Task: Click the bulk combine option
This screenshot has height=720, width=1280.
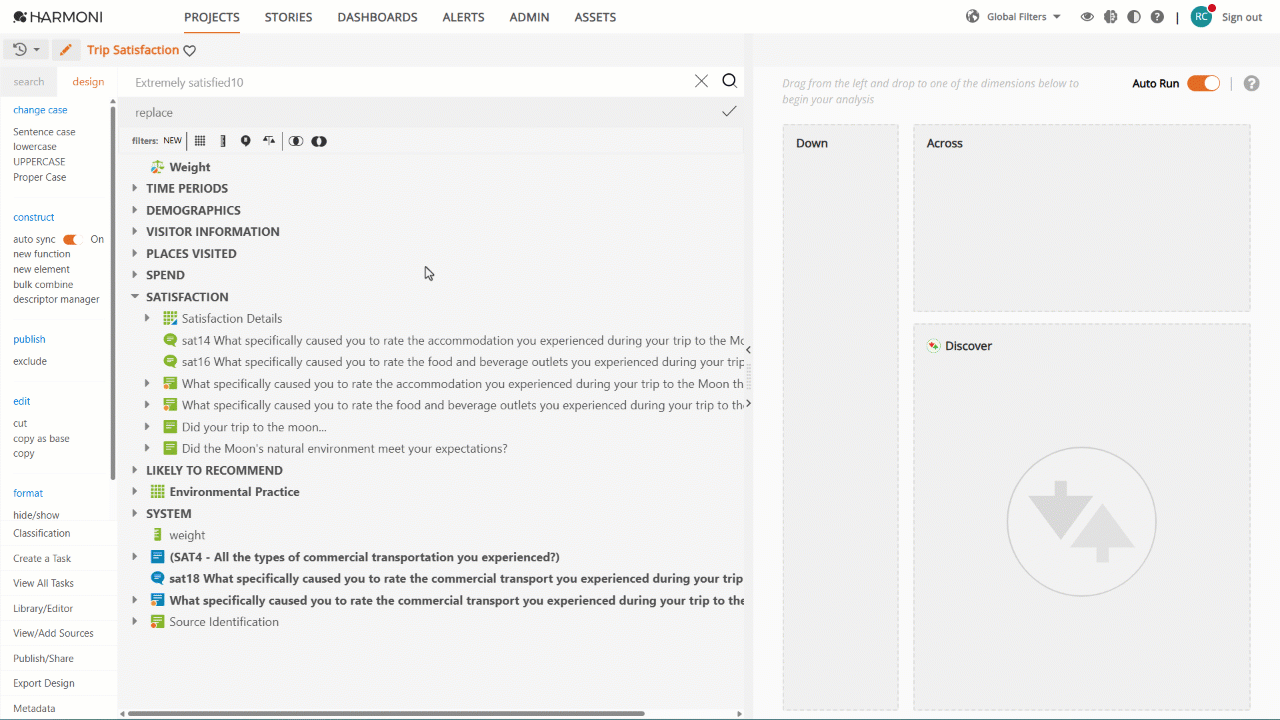Action: [43, 285]
